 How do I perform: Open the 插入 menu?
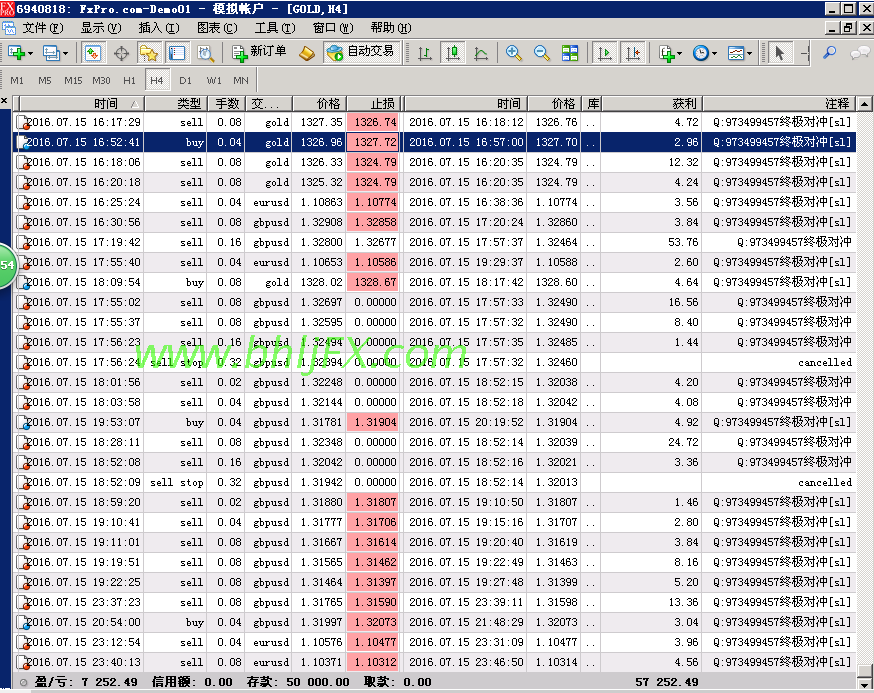pyautogui.click(x=159, y=28)
